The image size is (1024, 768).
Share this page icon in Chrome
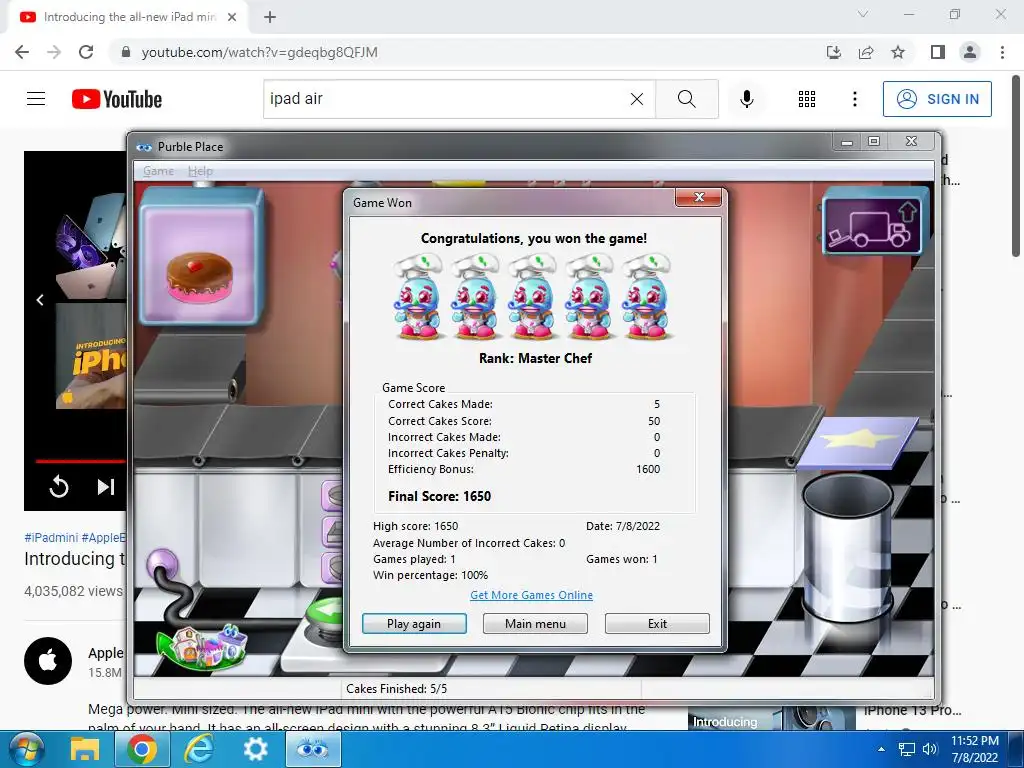866,52
